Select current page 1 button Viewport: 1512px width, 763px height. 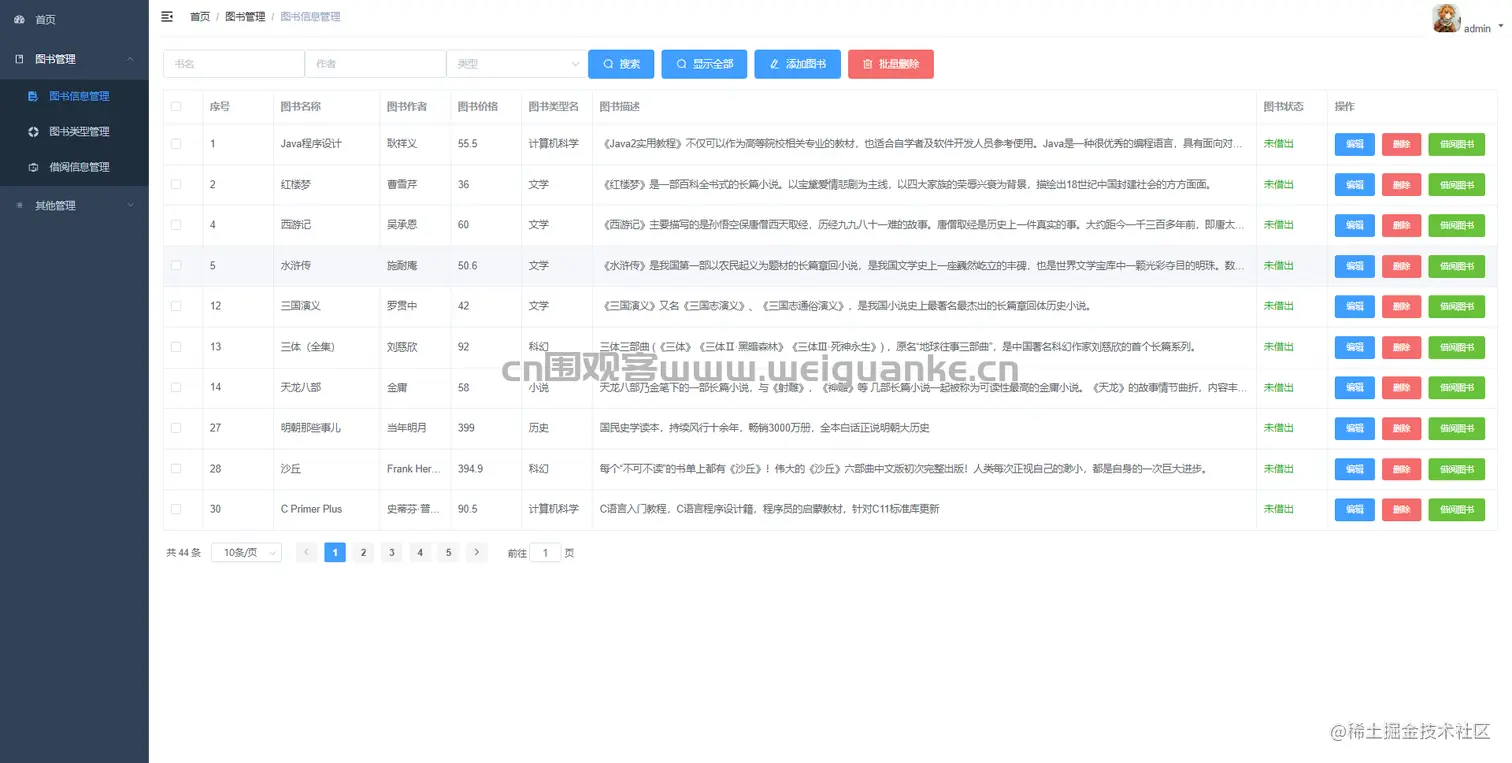(335, 552)
